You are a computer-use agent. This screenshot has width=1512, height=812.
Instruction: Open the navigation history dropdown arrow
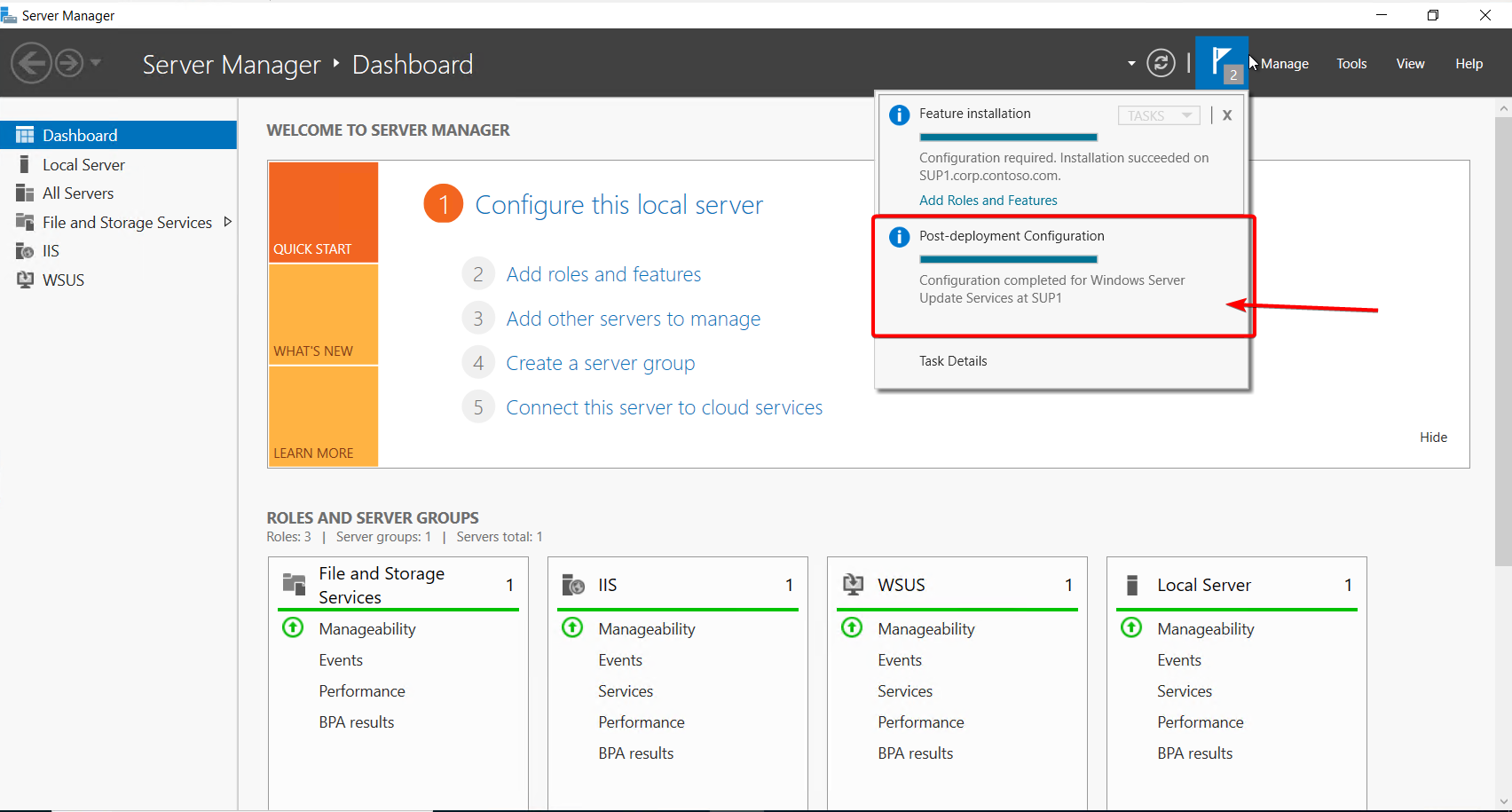click(96, 62)
